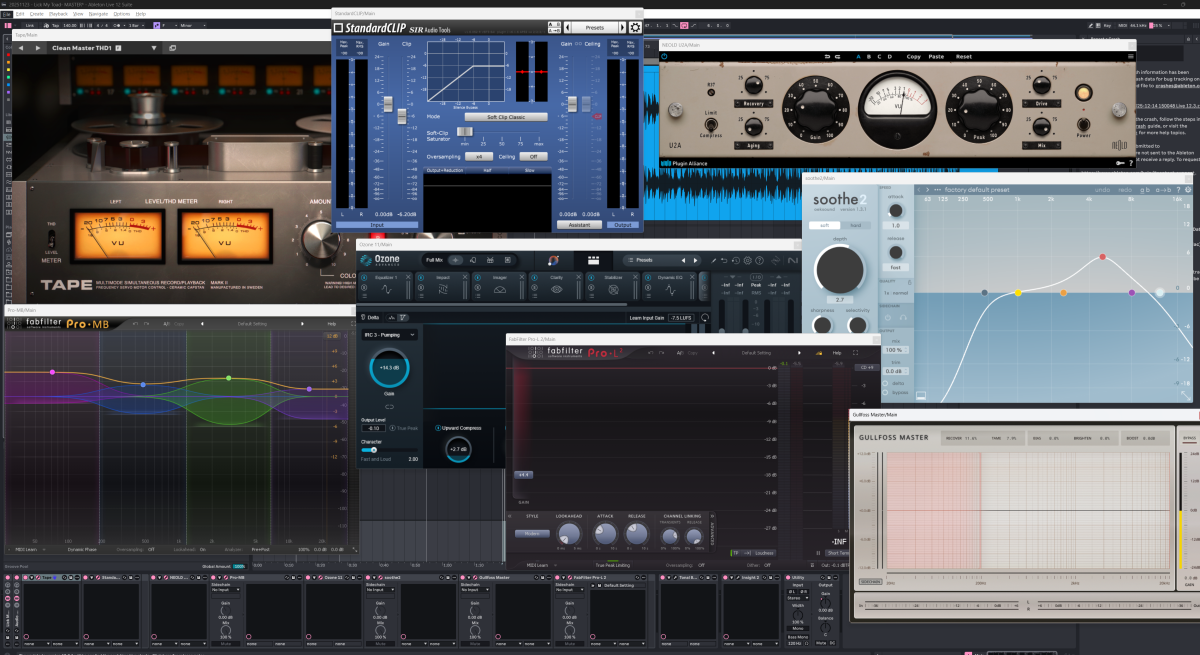Click Ozone Output Level value field
1200x655 pixels.
[x=374, y=428]
